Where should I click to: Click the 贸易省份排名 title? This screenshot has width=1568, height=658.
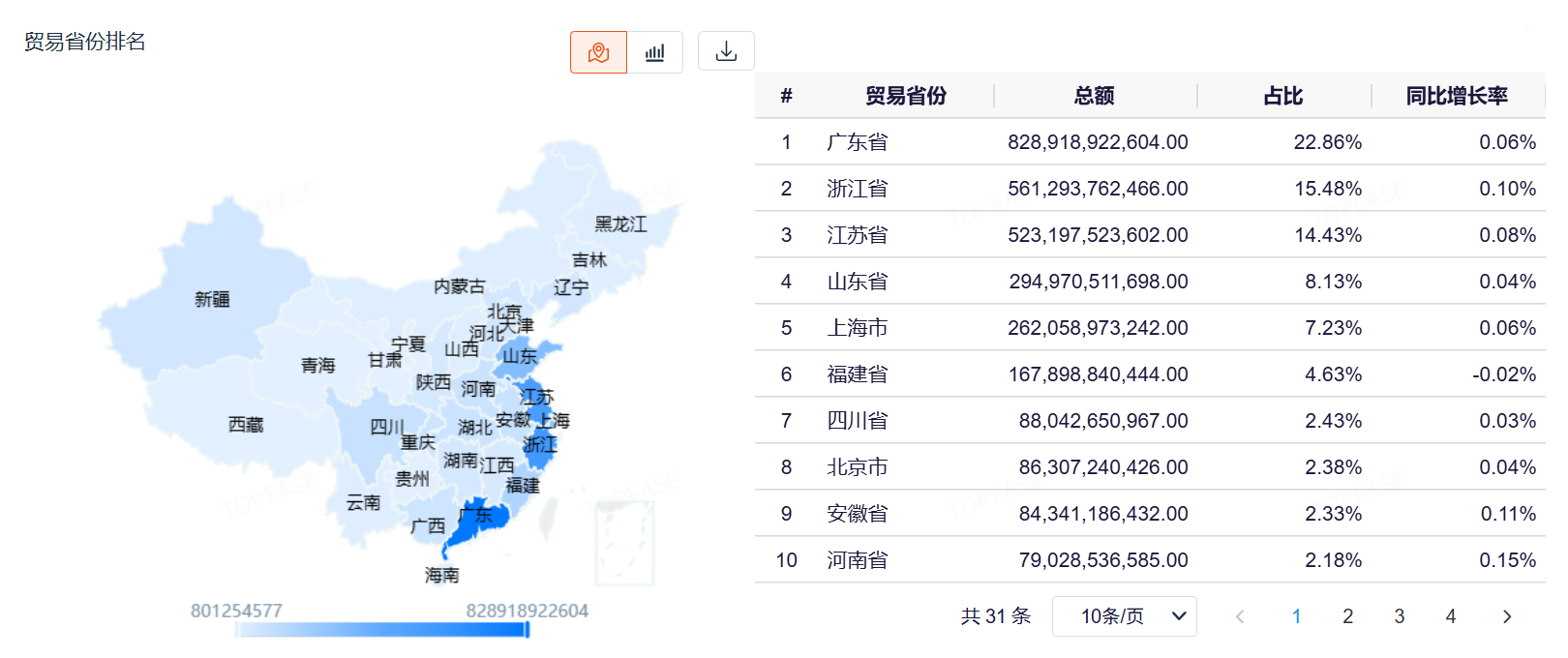click(85, 42)
